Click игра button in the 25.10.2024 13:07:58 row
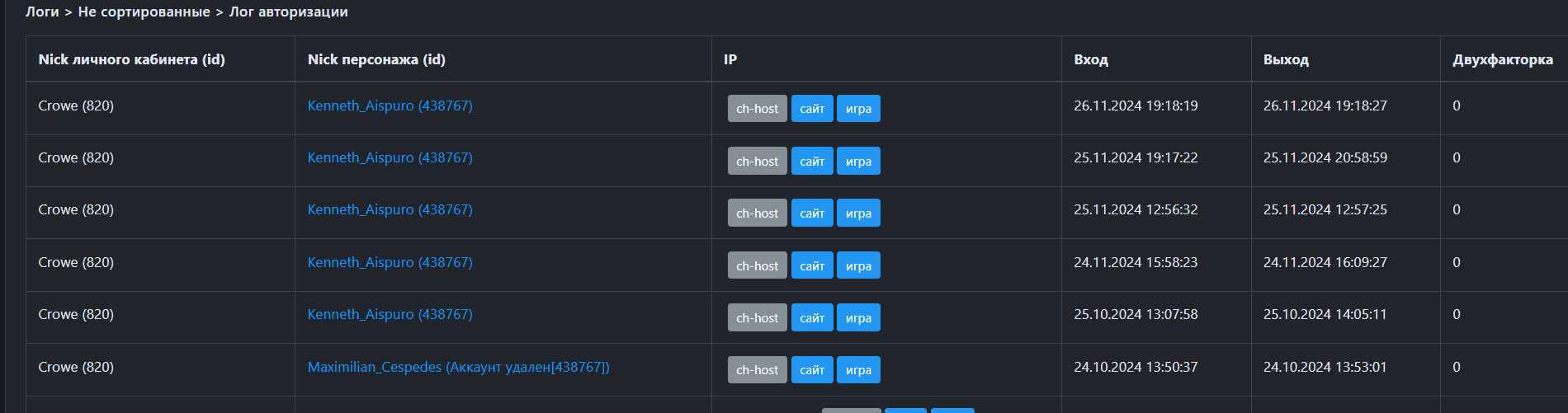 point(858,318)
